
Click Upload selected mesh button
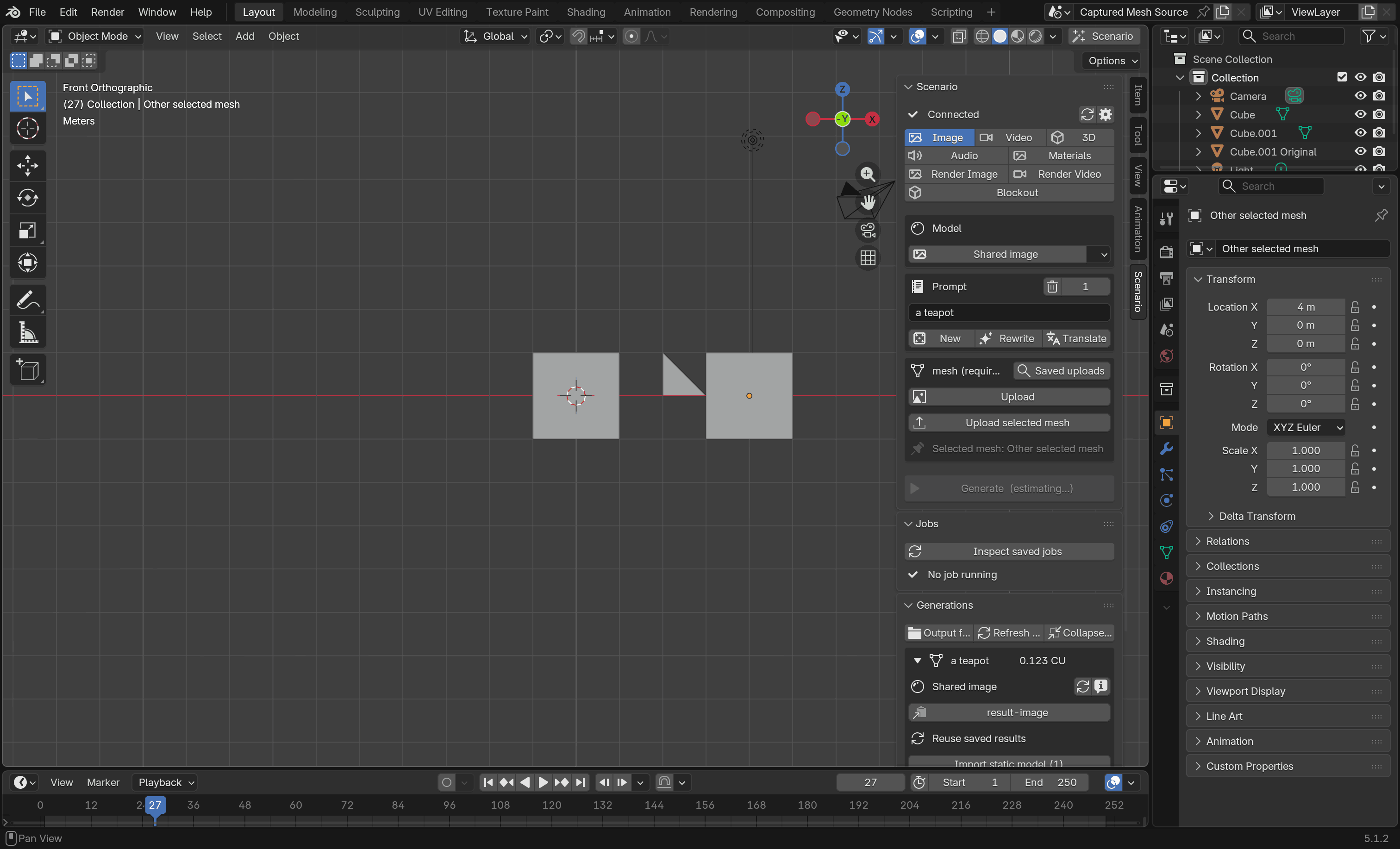[1009, 423]
